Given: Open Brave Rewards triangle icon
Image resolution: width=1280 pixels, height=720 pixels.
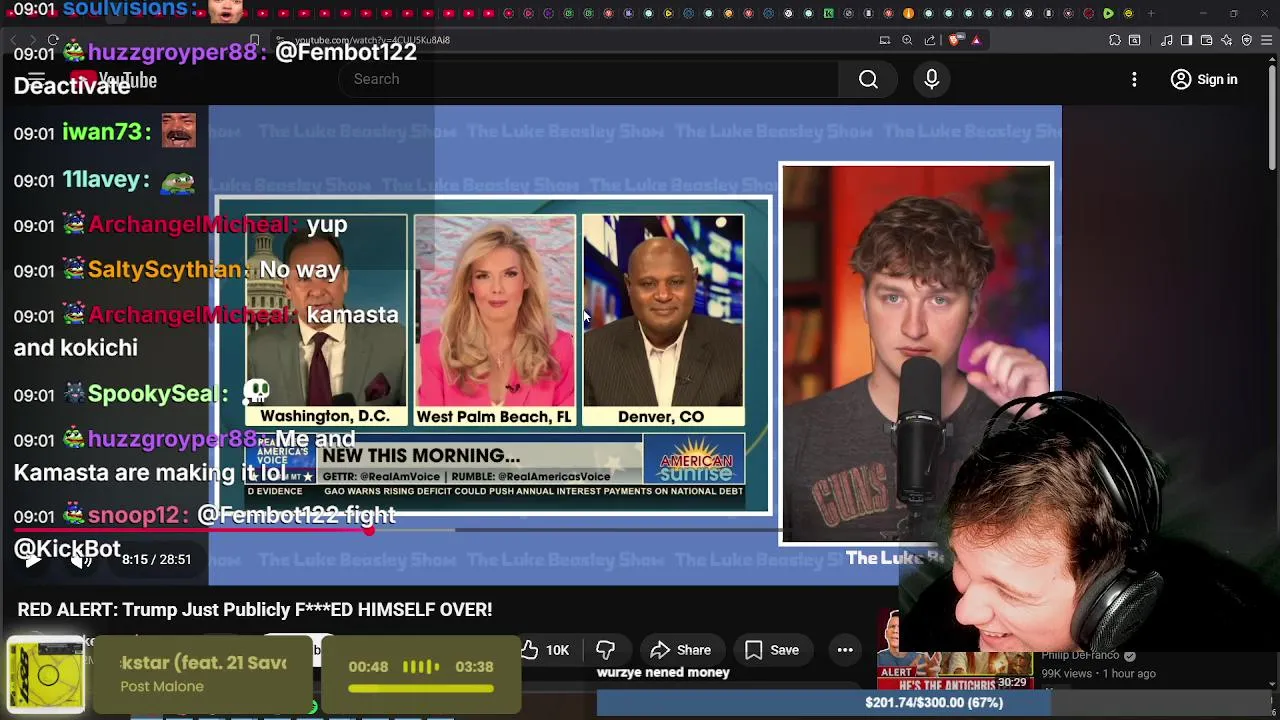Looking at the screenshot, I should coord(976,40).
